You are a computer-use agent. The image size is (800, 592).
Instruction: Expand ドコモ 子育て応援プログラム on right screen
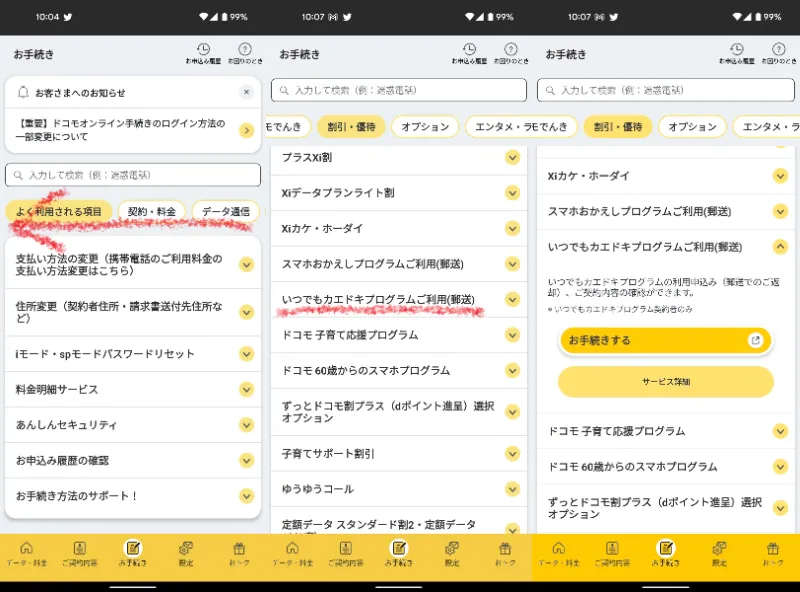click(x=666, y=431)
